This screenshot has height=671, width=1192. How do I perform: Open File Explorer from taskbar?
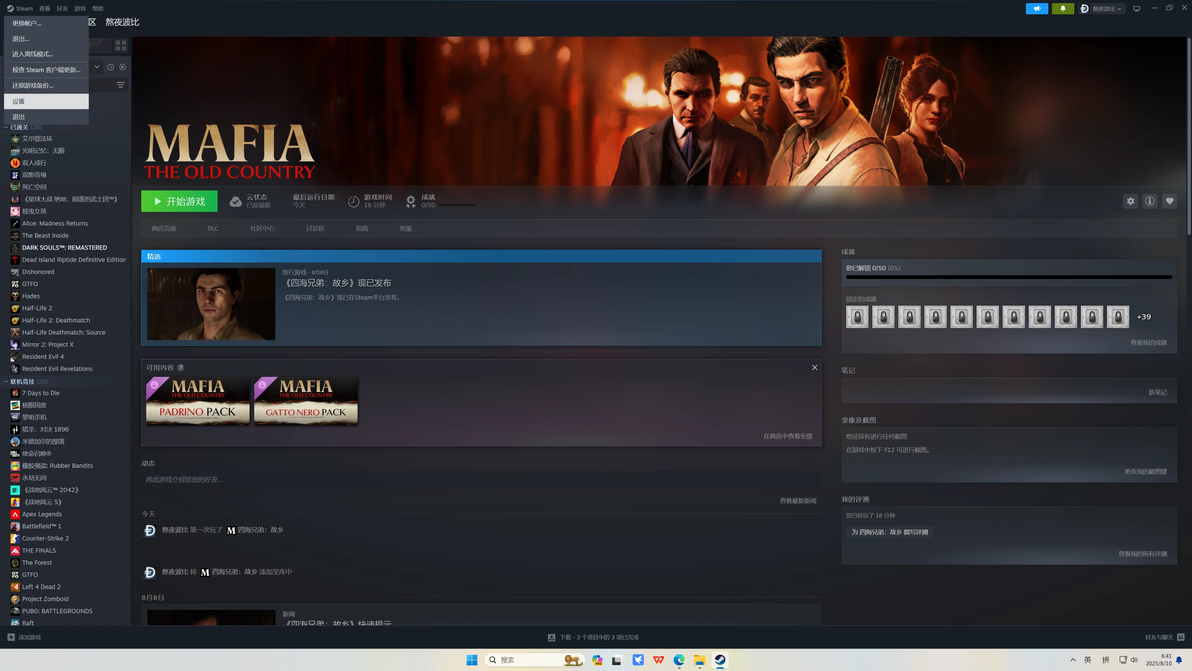pos(699,660)
